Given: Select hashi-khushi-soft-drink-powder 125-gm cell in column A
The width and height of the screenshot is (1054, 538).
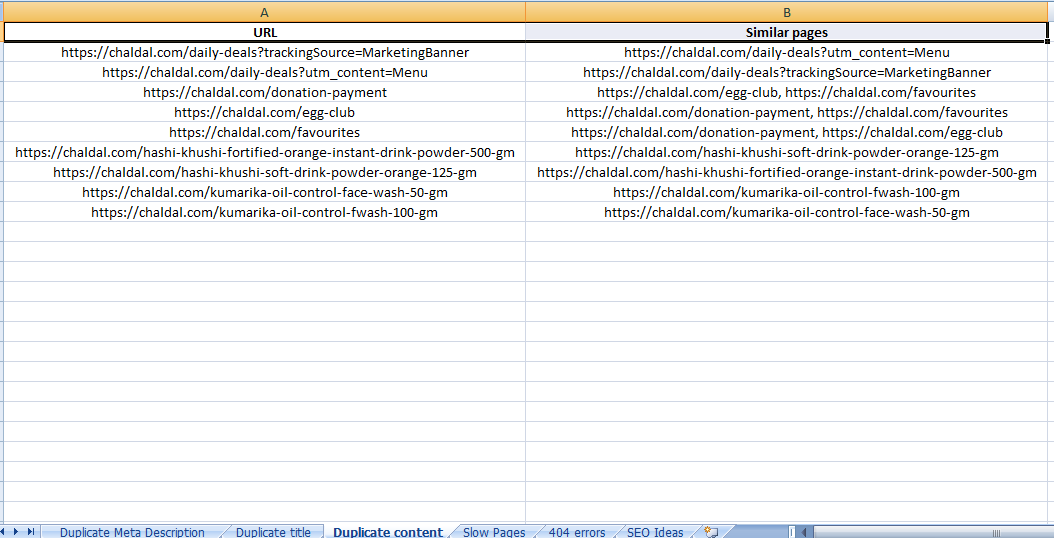Looking at the screenshot, I should point(265,172).
